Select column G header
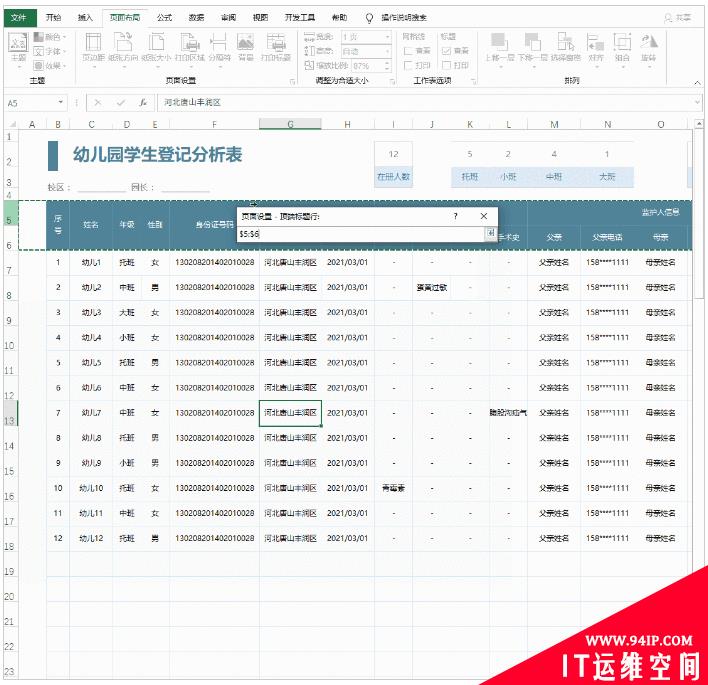708x685 pixels. tap(290, 124)
